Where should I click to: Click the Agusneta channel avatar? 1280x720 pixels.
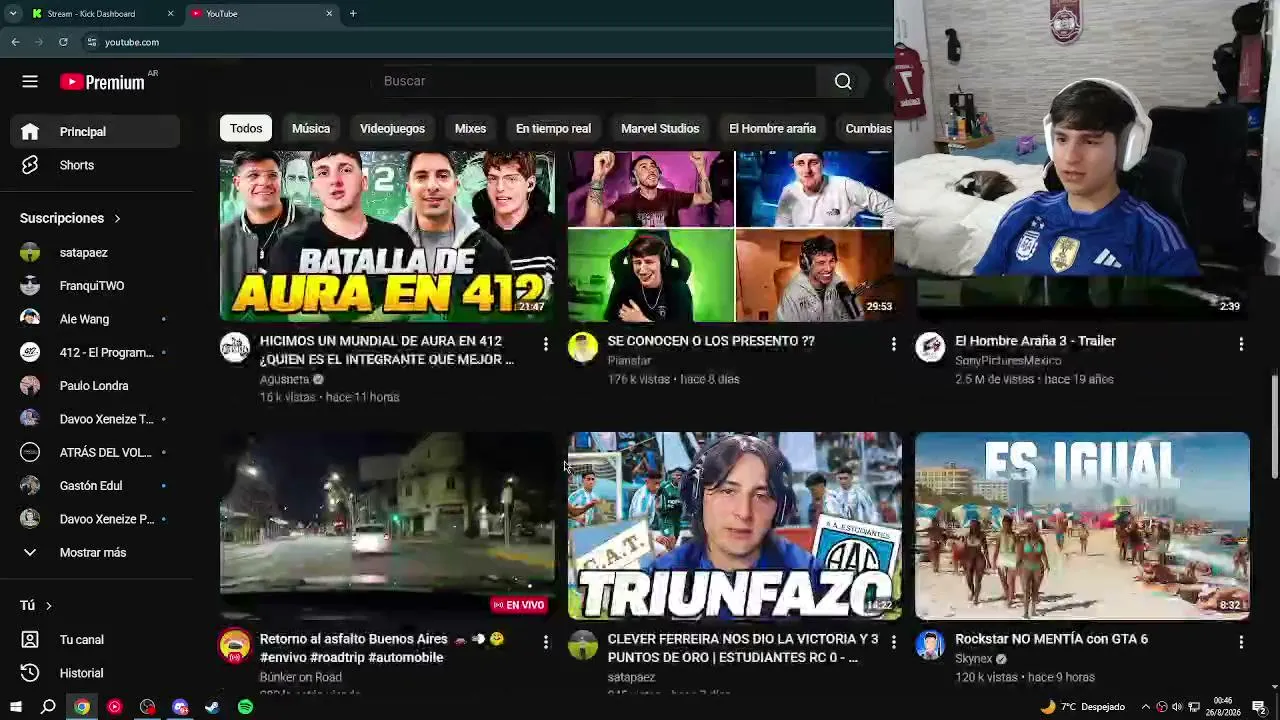point(235,347)
